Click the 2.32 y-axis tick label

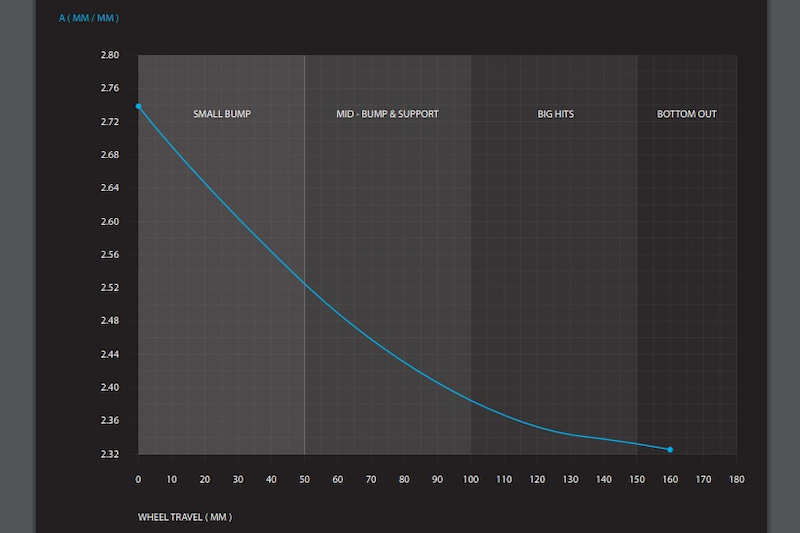110,454
